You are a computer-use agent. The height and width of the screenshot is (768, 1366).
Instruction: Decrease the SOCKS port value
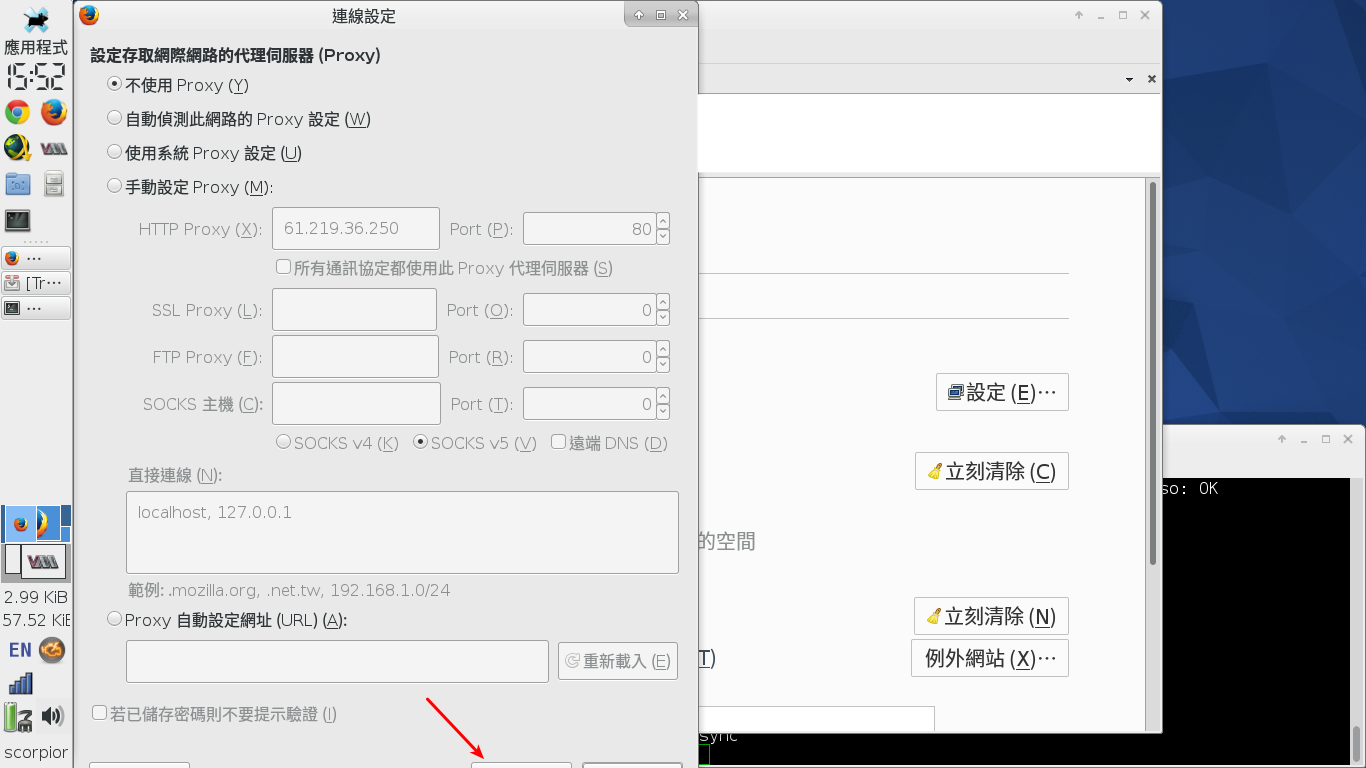[663, 411]
